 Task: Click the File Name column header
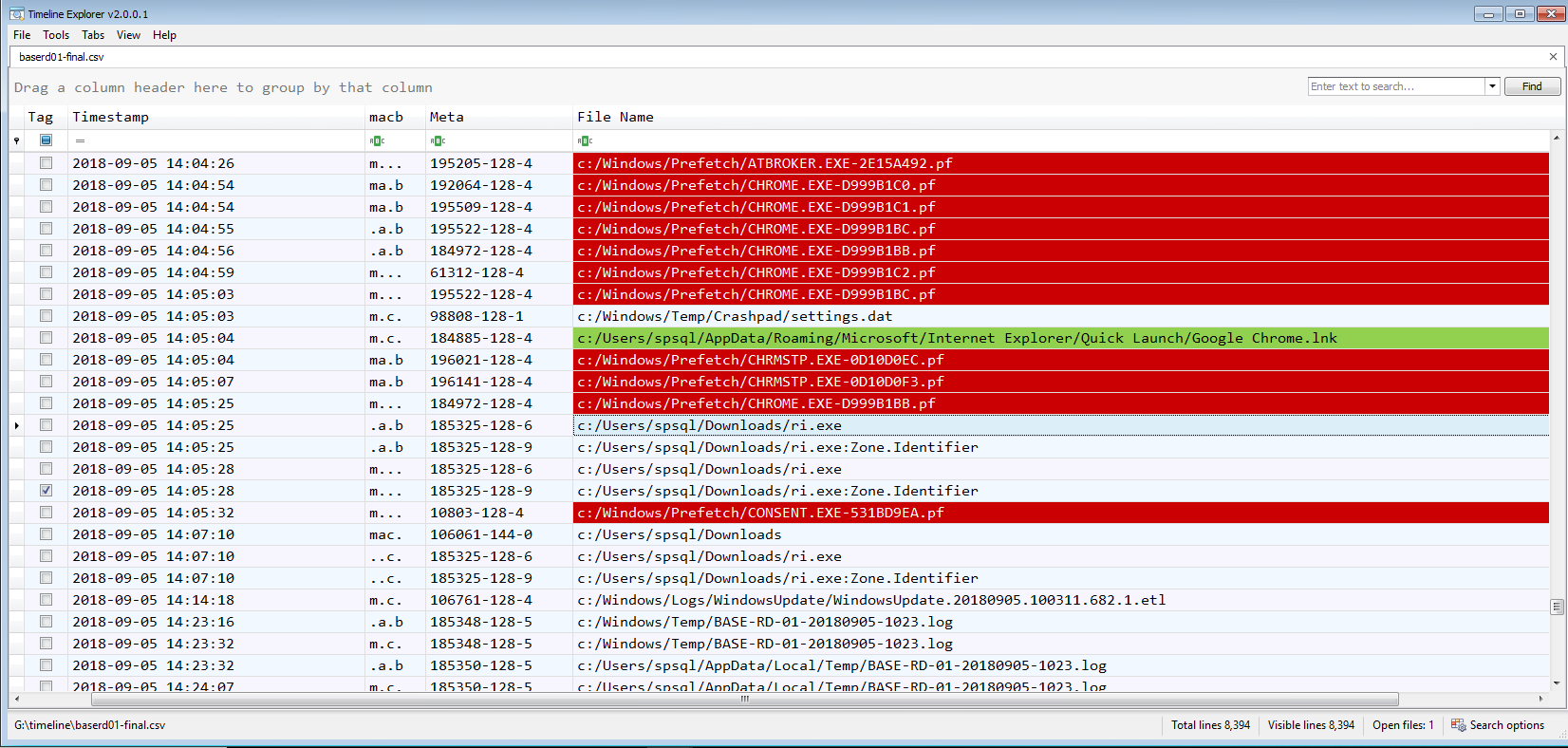coord(615,117)
